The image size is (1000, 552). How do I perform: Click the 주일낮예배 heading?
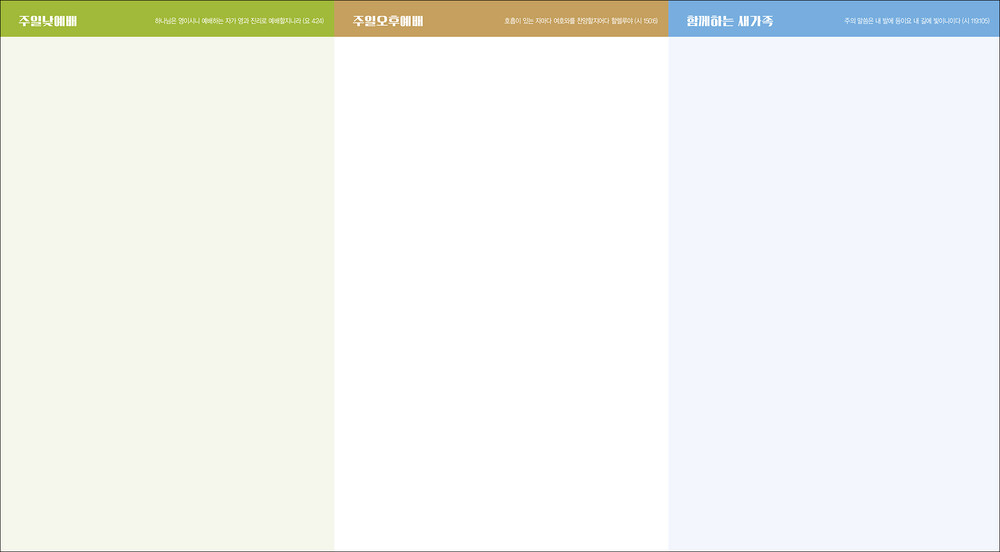tap(48, 20)
